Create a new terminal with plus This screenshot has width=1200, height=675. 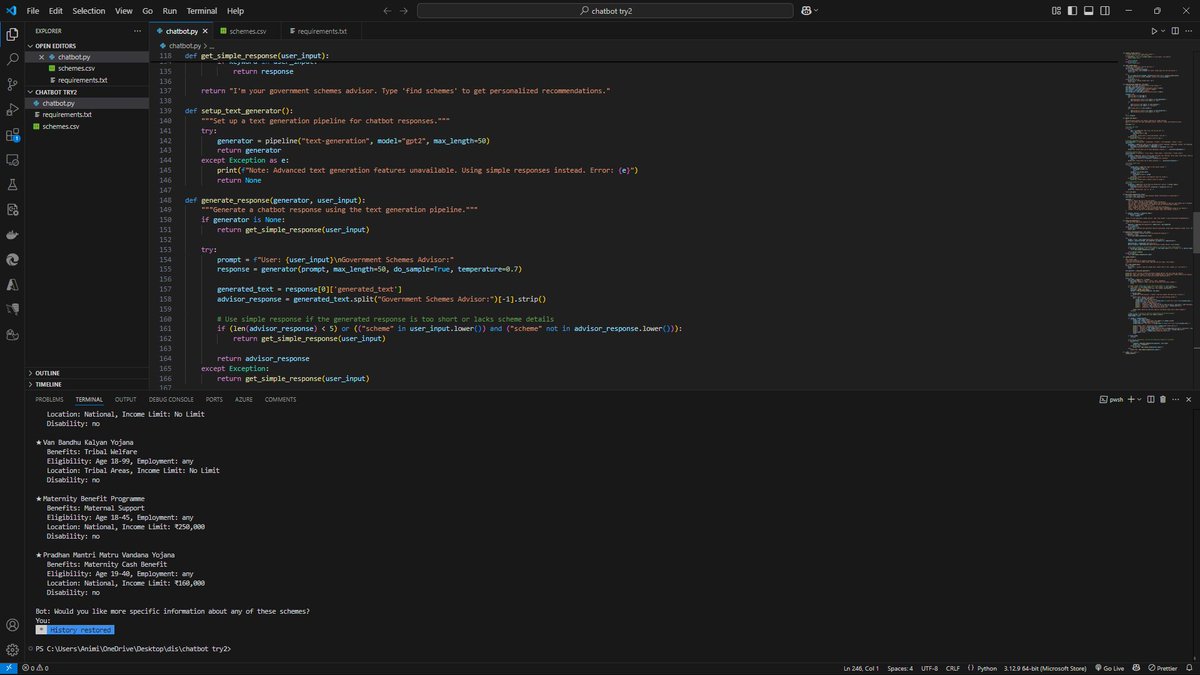[x=1132, y=399]
